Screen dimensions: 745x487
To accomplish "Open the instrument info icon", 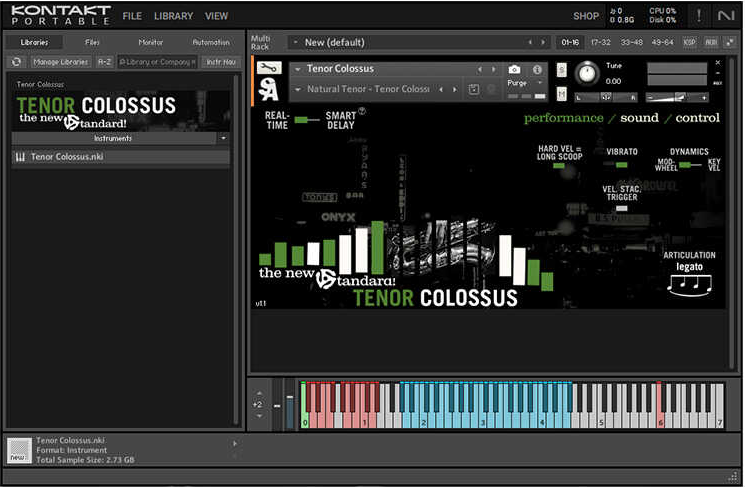I will pos(537,69).
